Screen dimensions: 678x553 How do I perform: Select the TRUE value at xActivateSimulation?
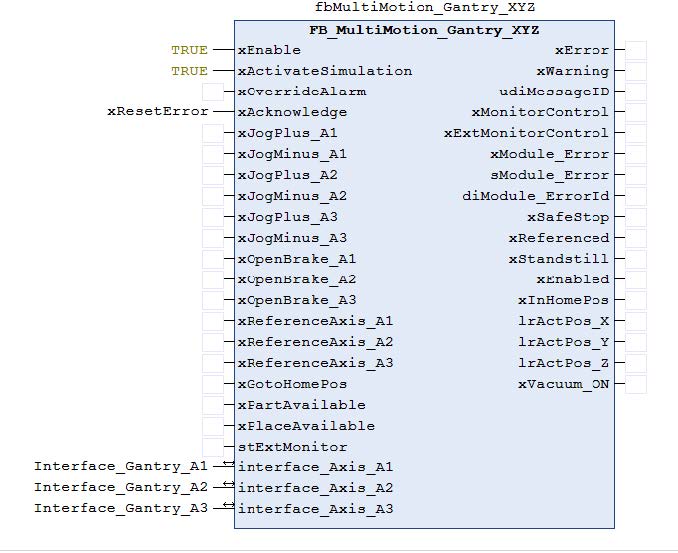pos(189,71)
